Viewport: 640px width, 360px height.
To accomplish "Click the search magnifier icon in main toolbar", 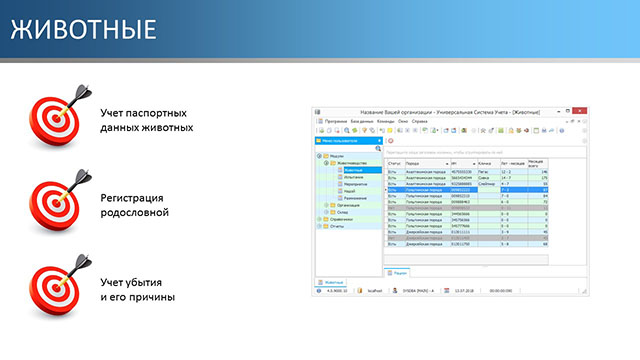I will tap(347, 131).
